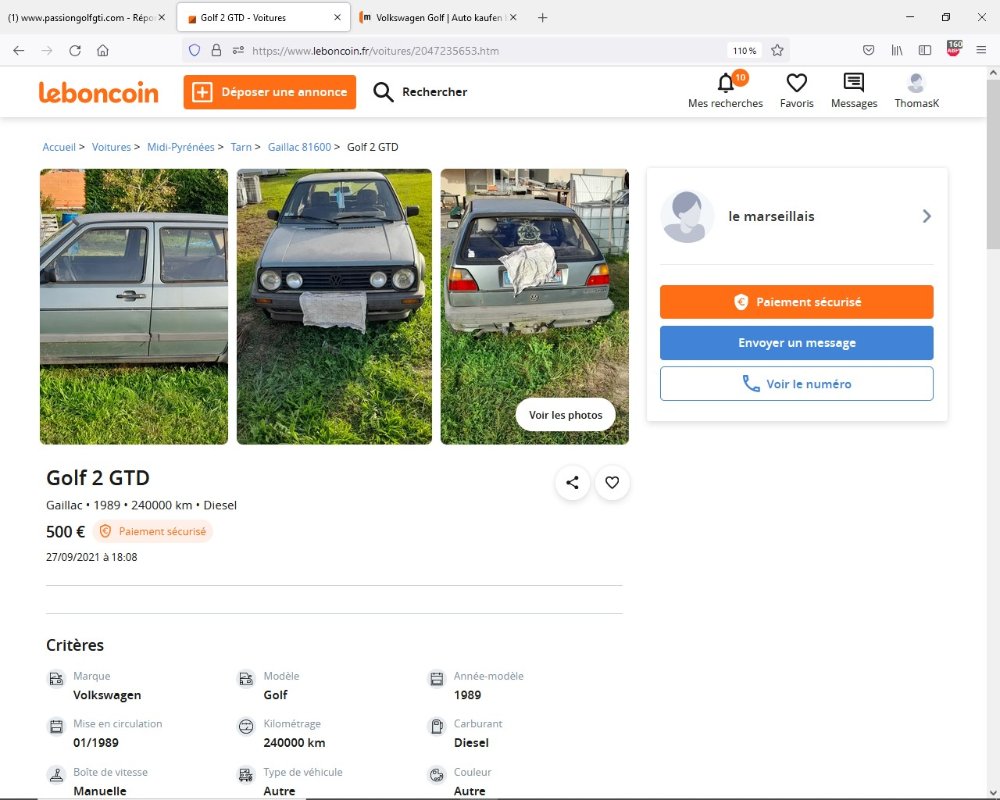Click the 01/1989 Mise en circulation value
The height and width of the screenshot is (800, 1000).
coord(96,743)
